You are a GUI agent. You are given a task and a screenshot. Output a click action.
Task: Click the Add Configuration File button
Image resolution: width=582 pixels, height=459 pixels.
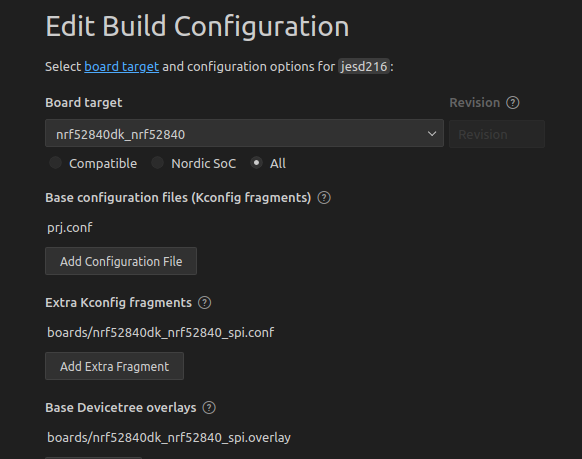coord(121,261)
